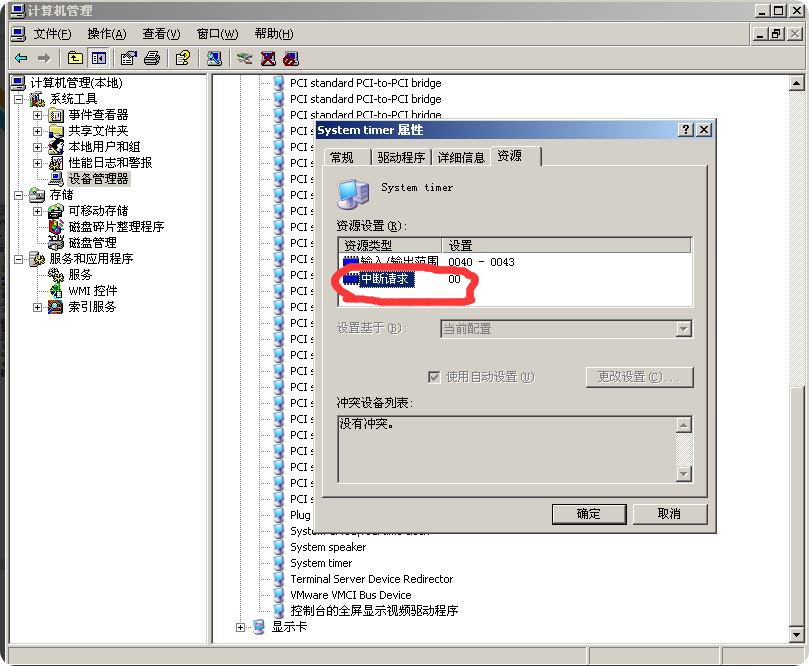Select 本地用户和组 tree node
This screenshot has height=666, width=809.
[104, 147]
